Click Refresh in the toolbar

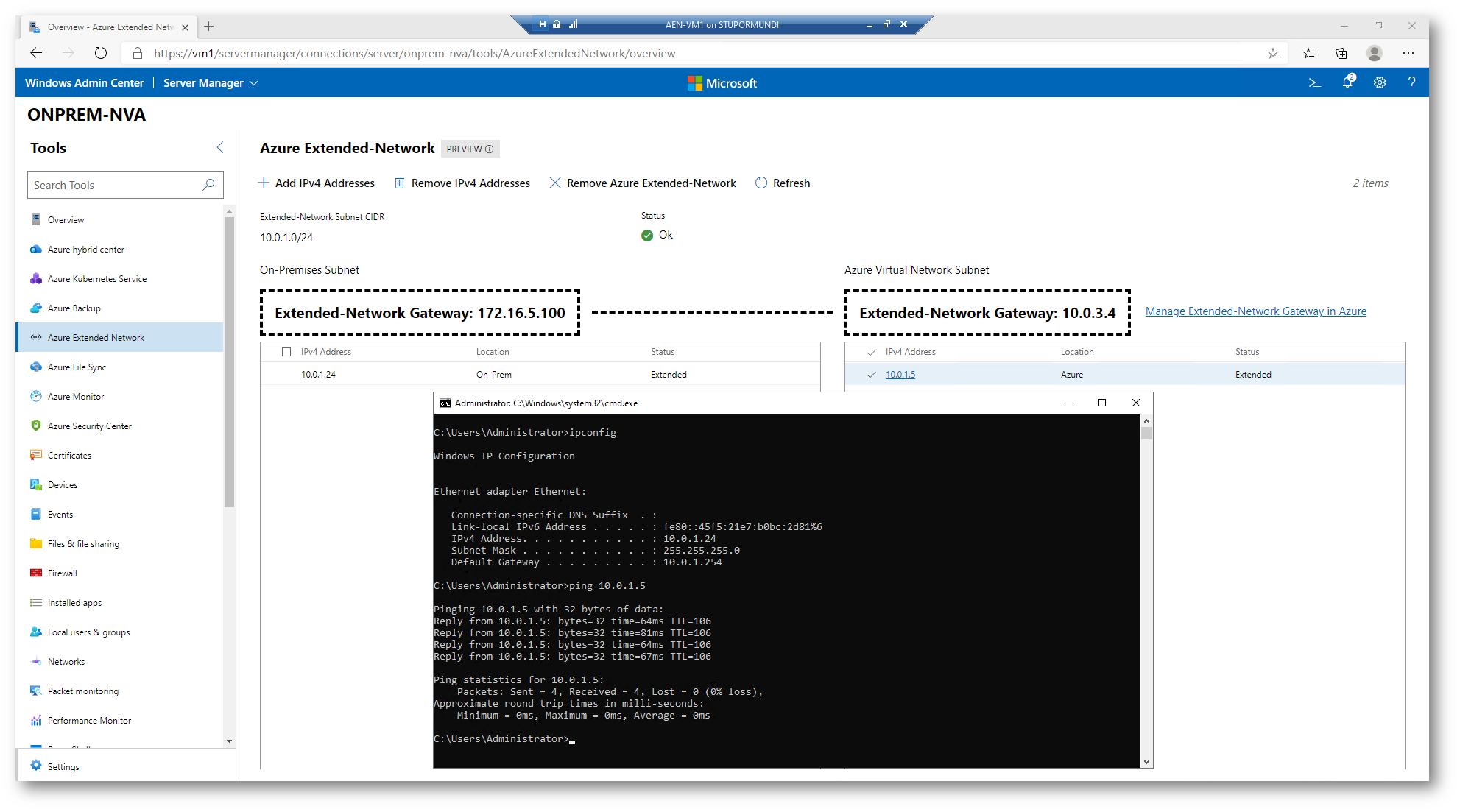[783, 183]
